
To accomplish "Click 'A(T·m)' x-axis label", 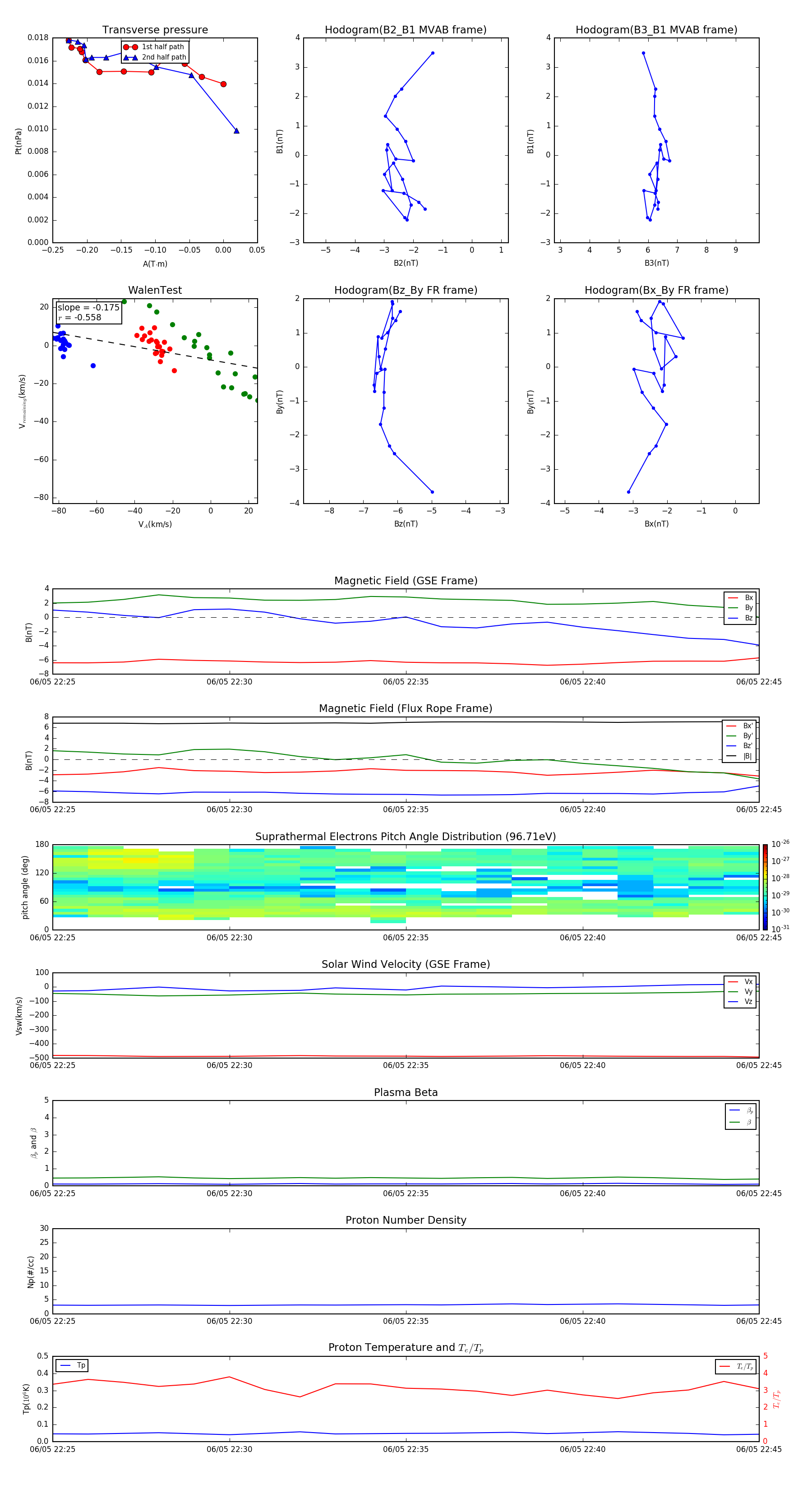I will [x=155, y=264].
